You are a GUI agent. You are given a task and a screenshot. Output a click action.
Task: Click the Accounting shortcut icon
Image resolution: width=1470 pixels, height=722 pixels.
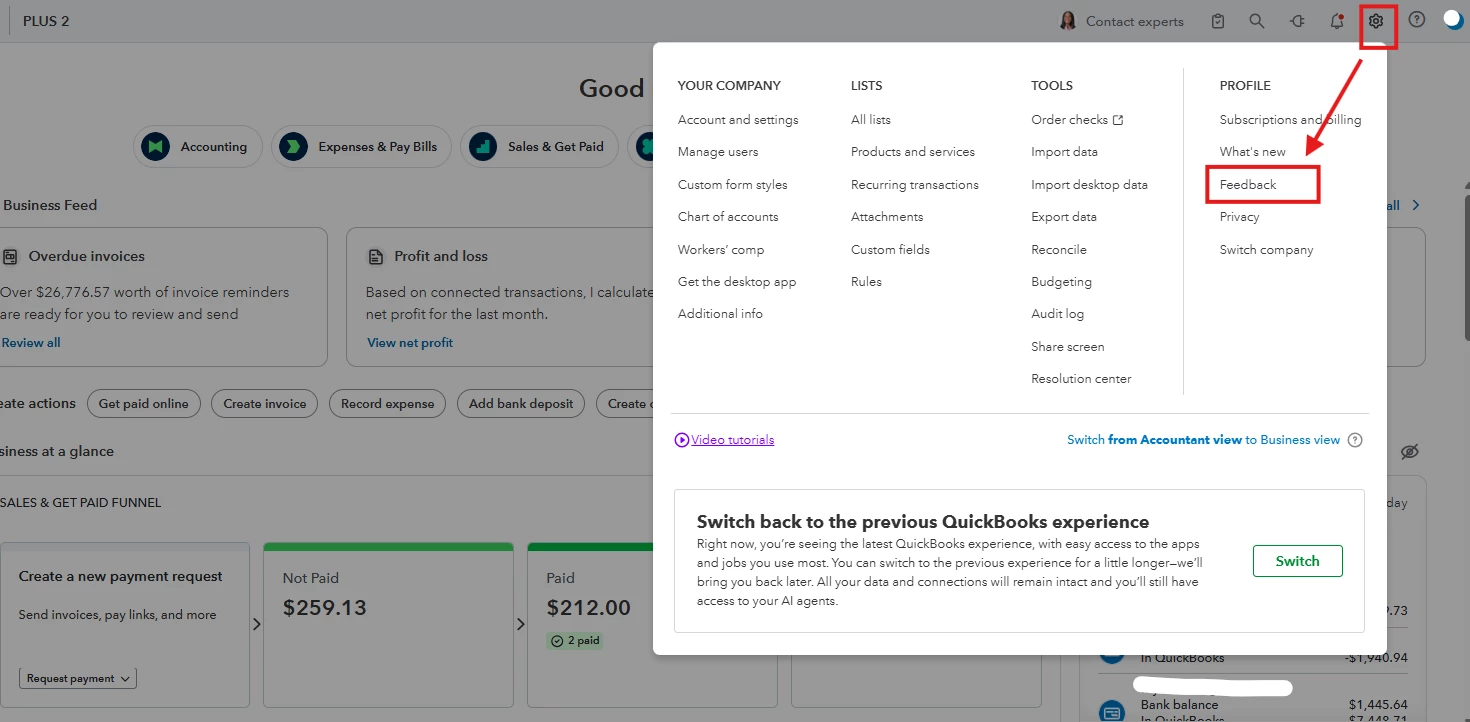155,146
